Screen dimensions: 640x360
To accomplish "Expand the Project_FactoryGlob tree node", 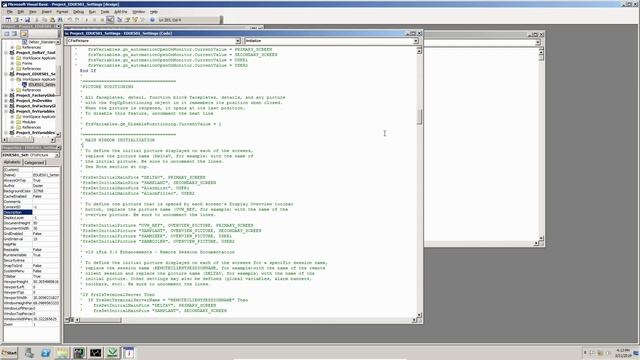I will pos(6,95).
